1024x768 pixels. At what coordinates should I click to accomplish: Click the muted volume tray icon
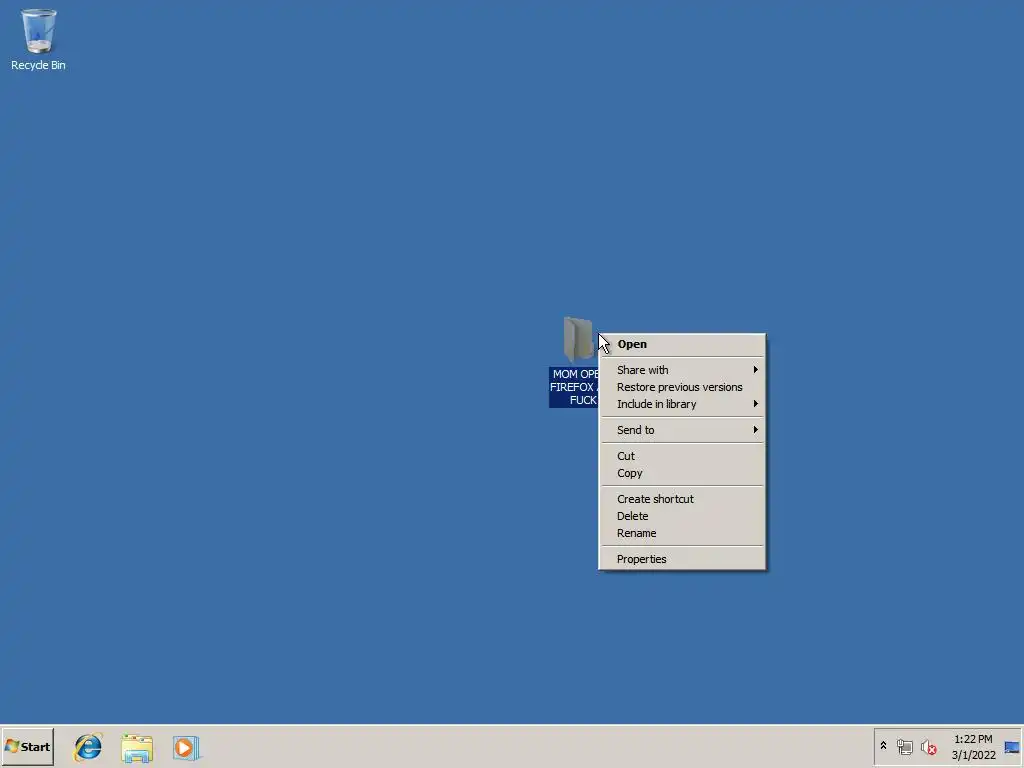click(928, 746)
